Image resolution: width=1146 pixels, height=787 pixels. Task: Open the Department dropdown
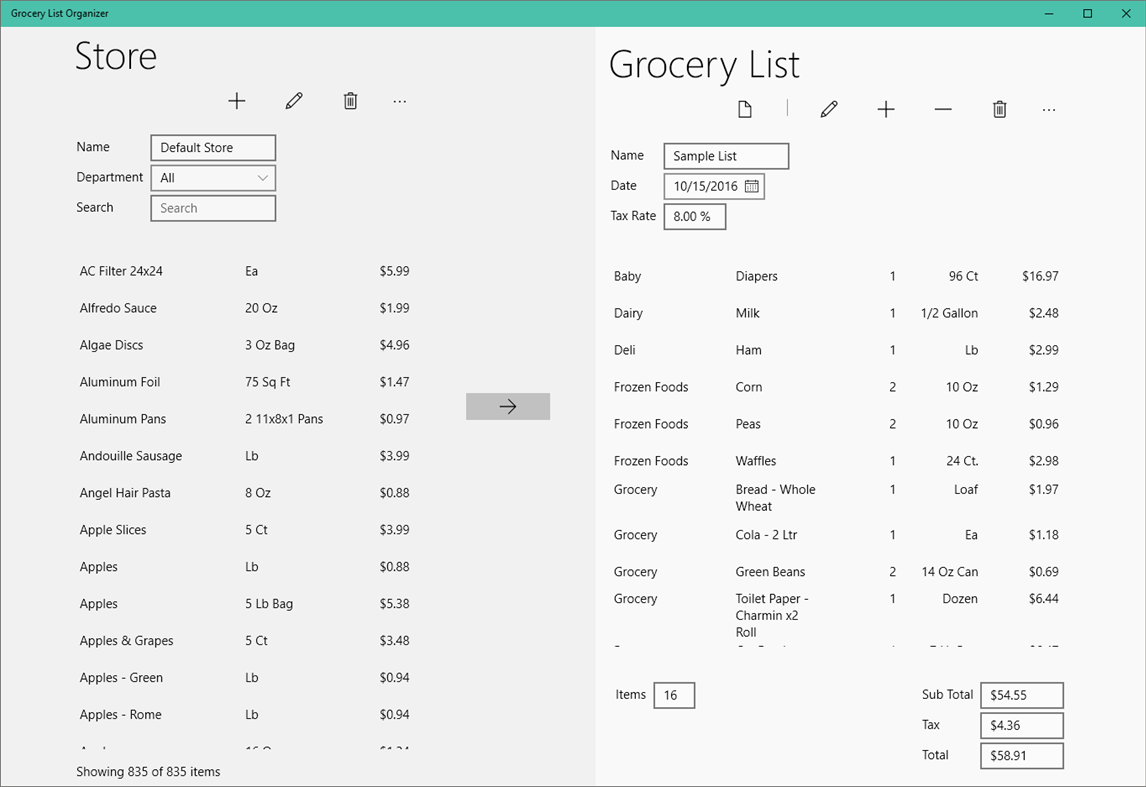[x=212, y=177]
